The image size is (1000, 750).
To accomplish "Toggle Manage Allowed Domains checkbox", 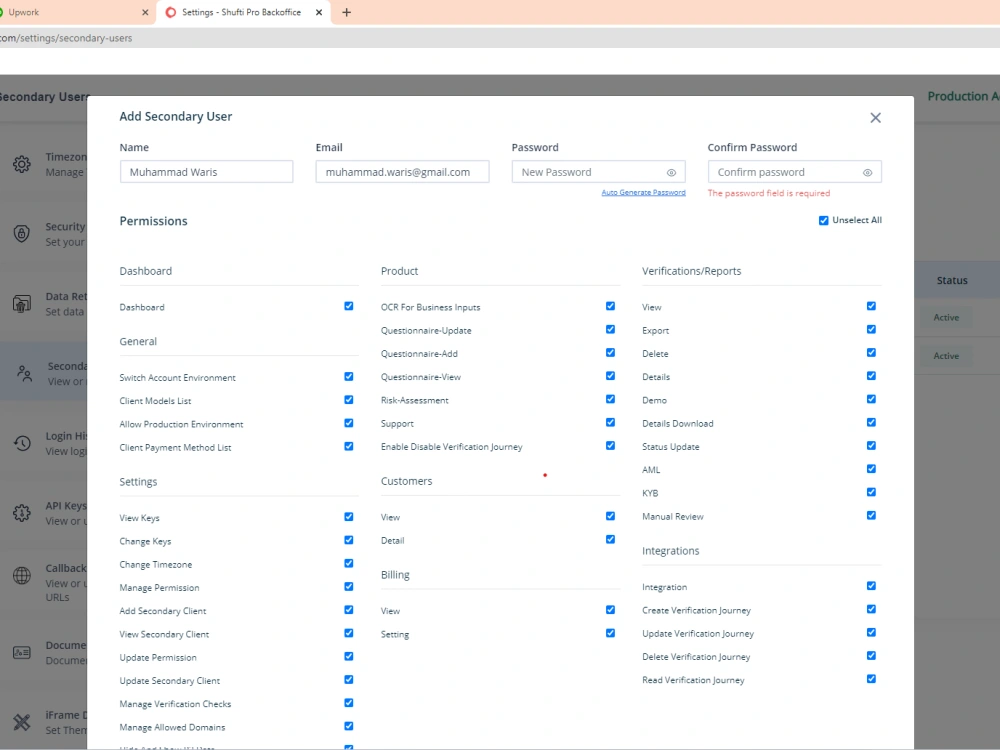I will (x=349, y=726).
